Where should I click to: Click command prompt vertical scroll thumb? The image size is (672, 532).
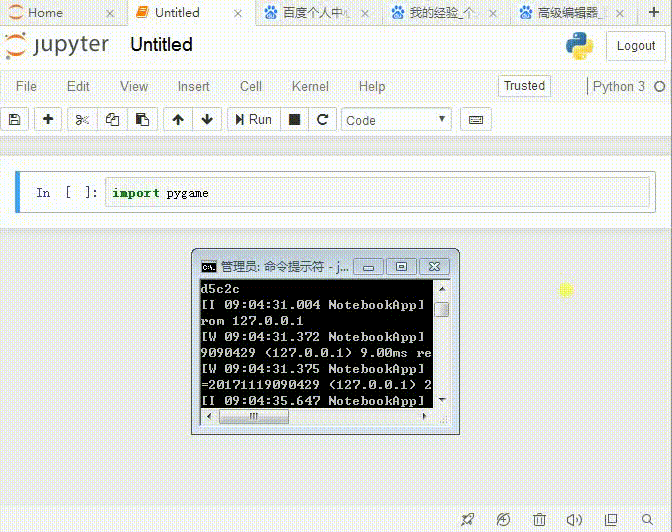(442, 310)
